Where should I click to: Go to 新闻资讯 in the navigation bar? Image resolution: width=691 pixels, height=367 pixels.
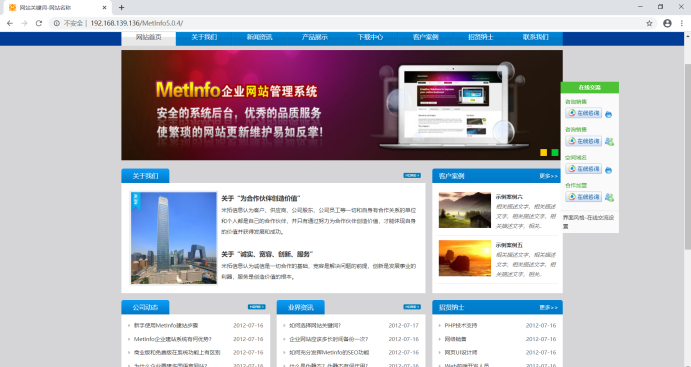tap(260, 37)
